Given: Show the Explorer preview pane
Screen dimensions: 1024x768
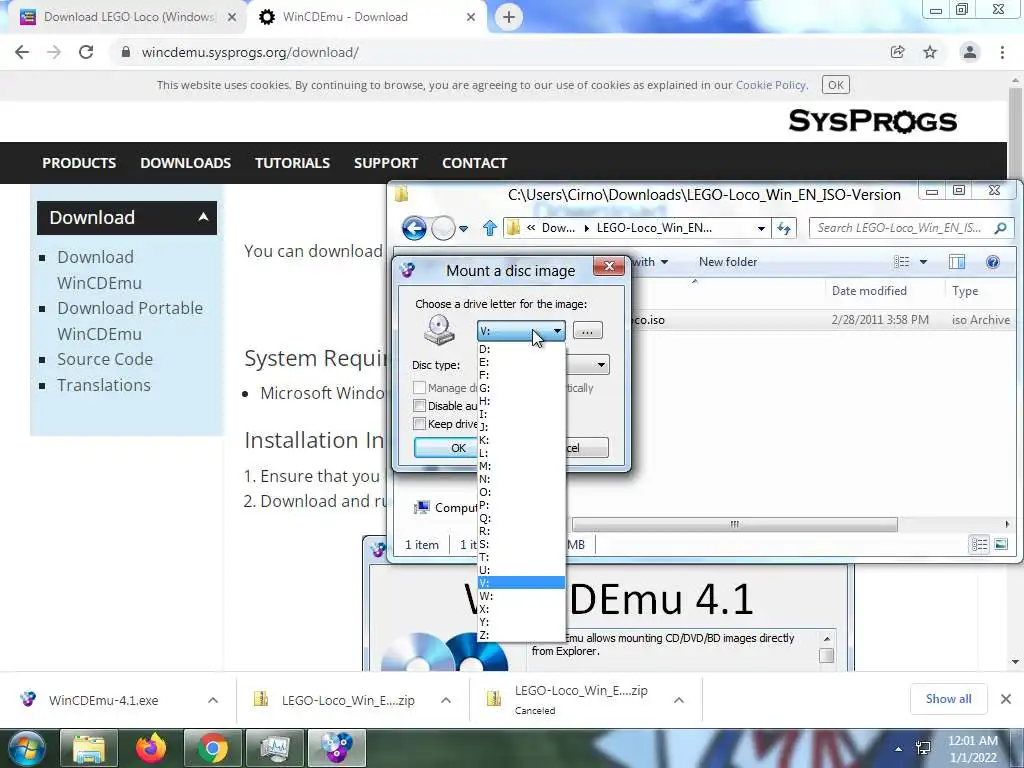Looking at the screenshot, I should tap(957, 262).
